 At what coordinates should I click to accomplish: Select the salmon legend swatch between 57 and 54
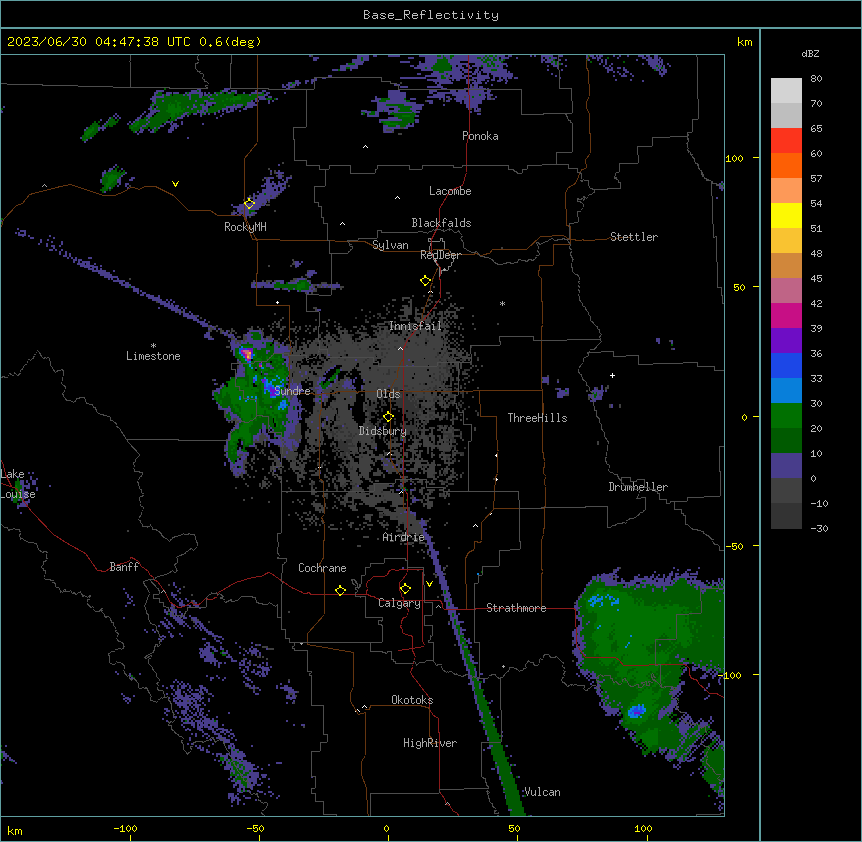point(786,191)
